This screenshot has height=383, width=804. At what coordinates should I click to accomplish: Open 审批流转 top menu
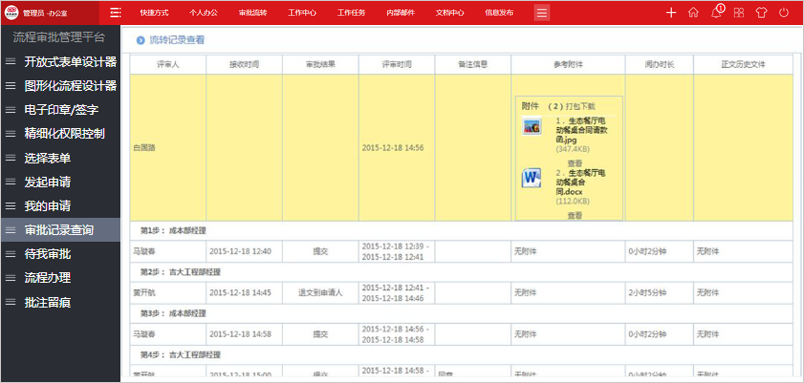click(x=253, y=13)
